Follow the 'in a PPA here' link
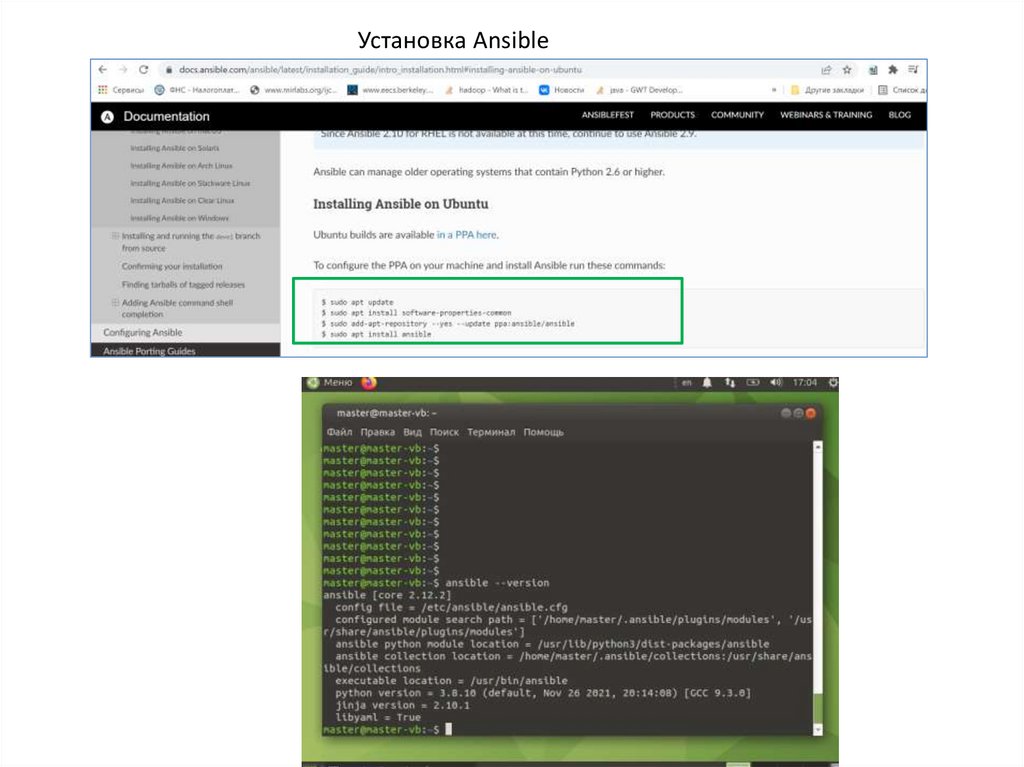Image resolution: width=1024 pixels, height=767 pixels. coord(466,235)
